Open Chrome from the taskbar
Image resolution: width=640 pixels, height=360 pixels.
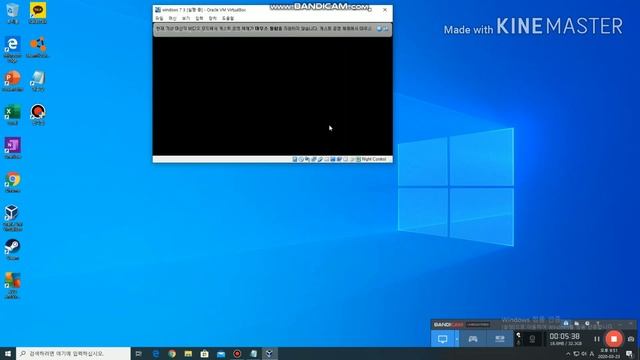click(x=172, y=353)
